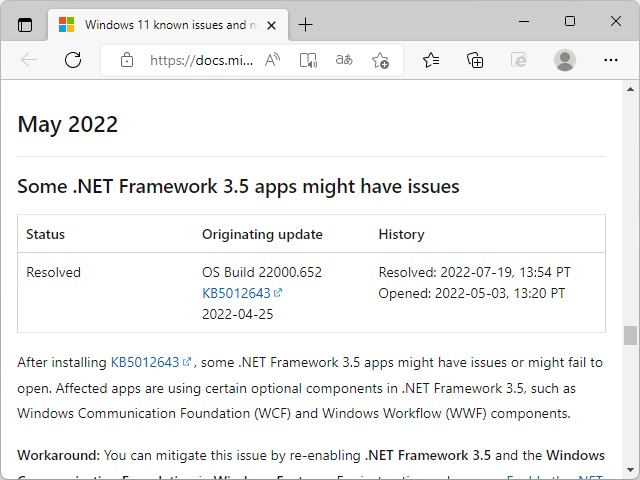Click 'Opened: 2022-05-03, 13:20 PT' text
The width and height of the screenshot is (640, 480).
coord(471,293)
